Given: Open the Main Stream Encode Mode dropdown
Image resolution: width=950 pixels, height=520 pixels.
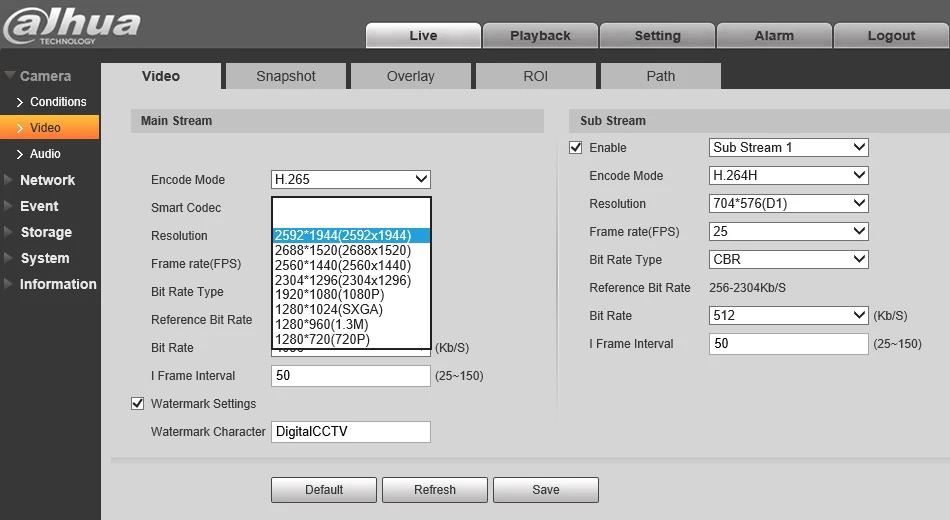Looking at the screenshot, I should (351, 179).
